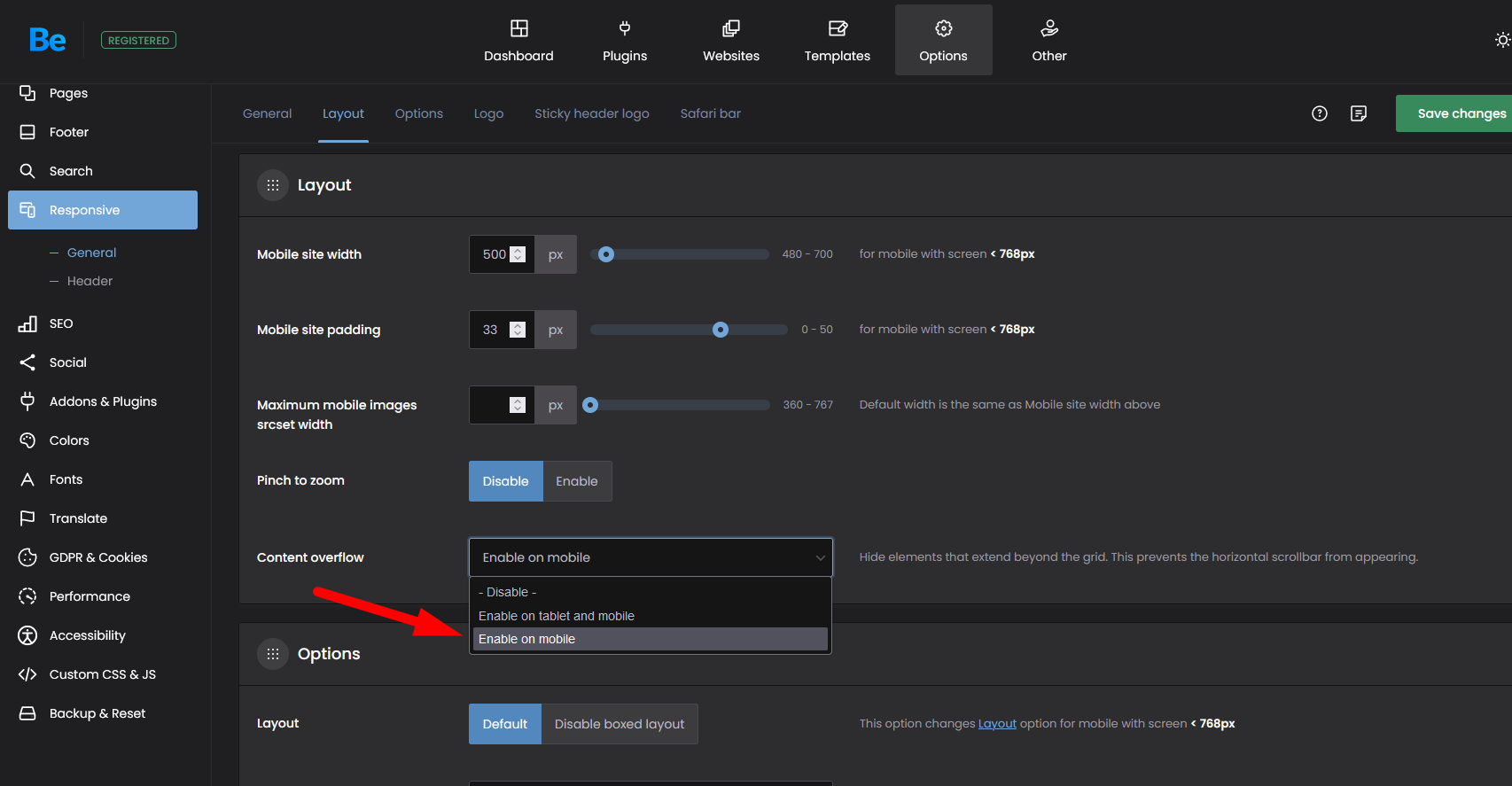Click the Mobile site padding slider handle
Image resolution: width=1512 pixels, height=786 pixels.
(x=721, y=330)
